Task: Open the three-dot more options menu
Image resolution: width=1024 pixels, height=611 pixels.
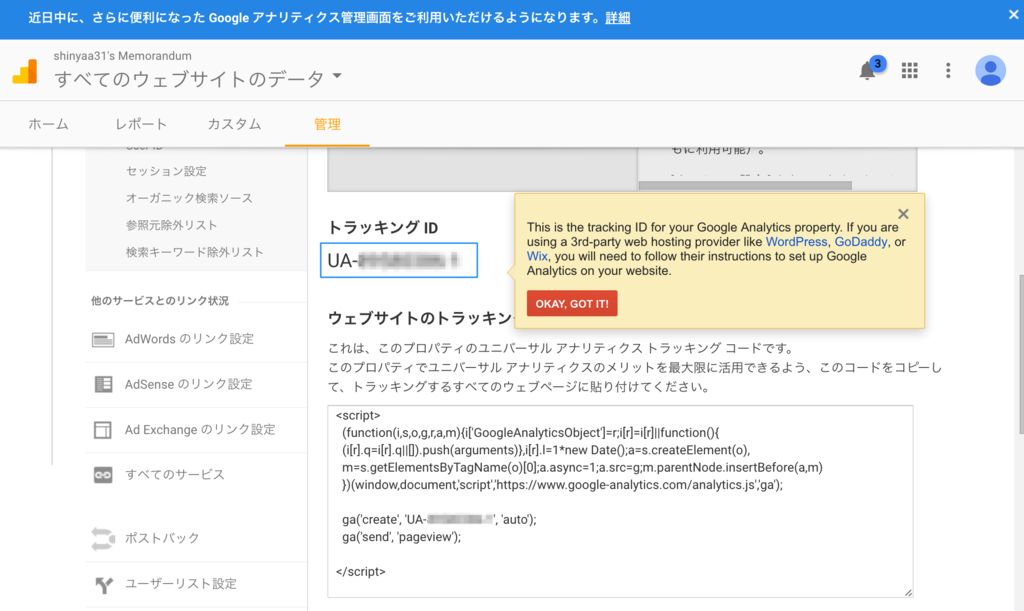Action: pyautogui.click(x=948, y=70)
